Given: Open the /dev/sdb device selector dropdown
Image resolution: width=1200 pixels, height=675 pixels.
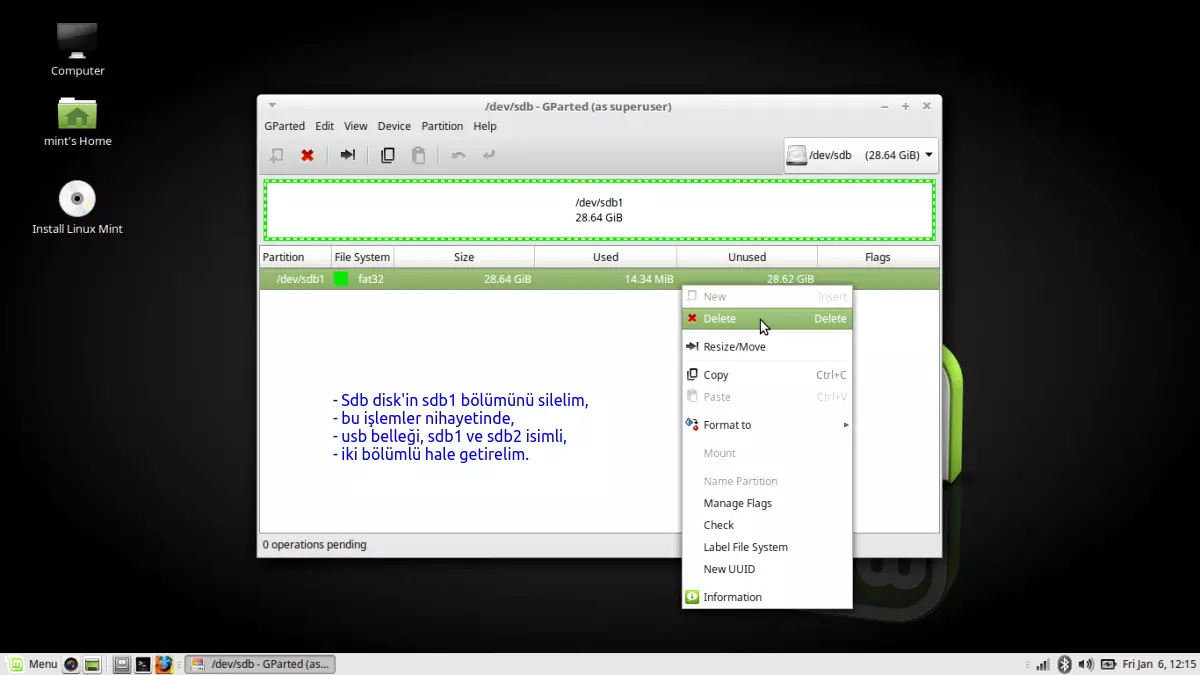Looking at the screenshot, I should [x=861, y=155].
